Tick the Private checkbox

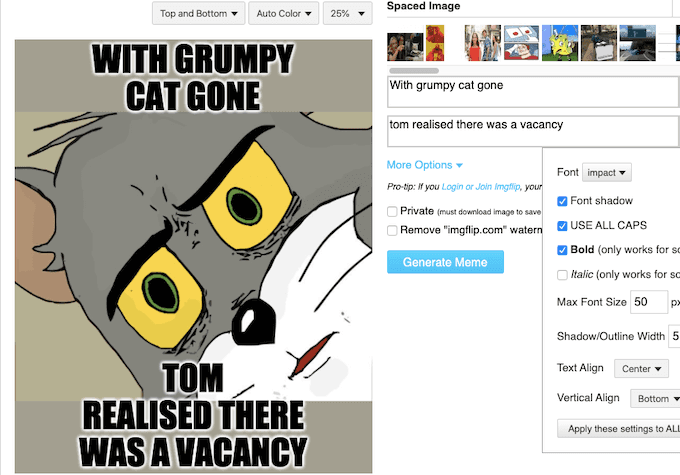click(x=392, y=211)
